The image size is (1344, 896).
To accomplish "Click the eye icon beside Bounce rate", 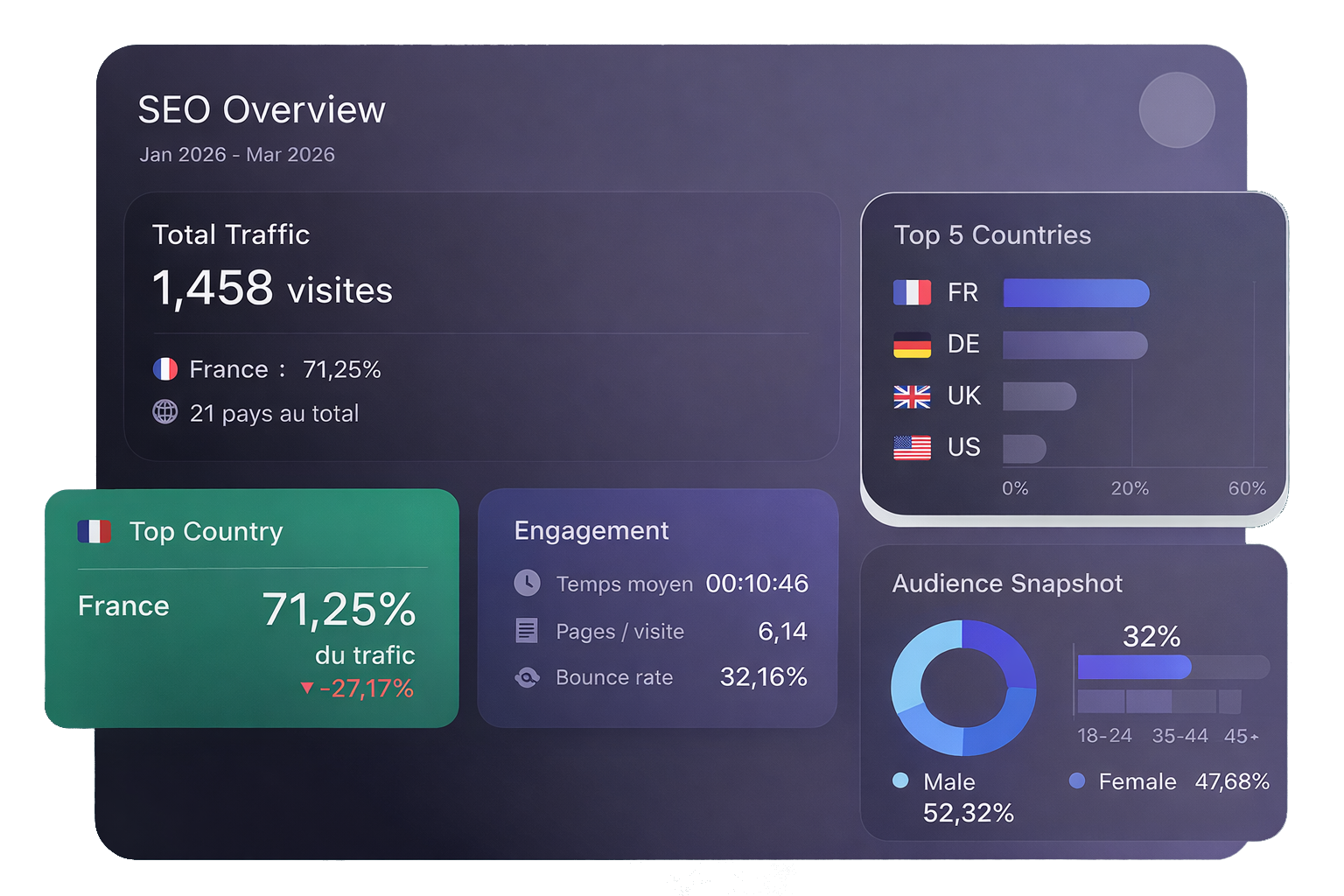I will (x=527, y=677).
